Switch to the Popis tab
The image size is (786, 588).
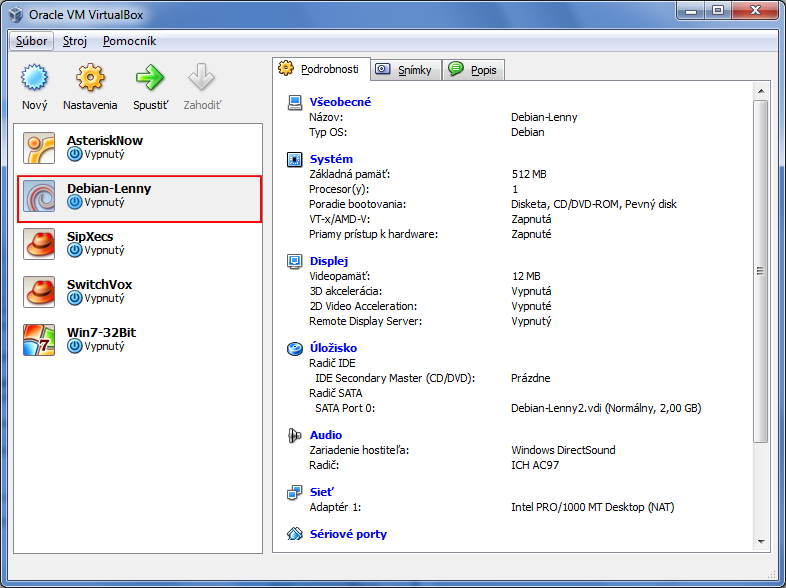click(474, 70)
